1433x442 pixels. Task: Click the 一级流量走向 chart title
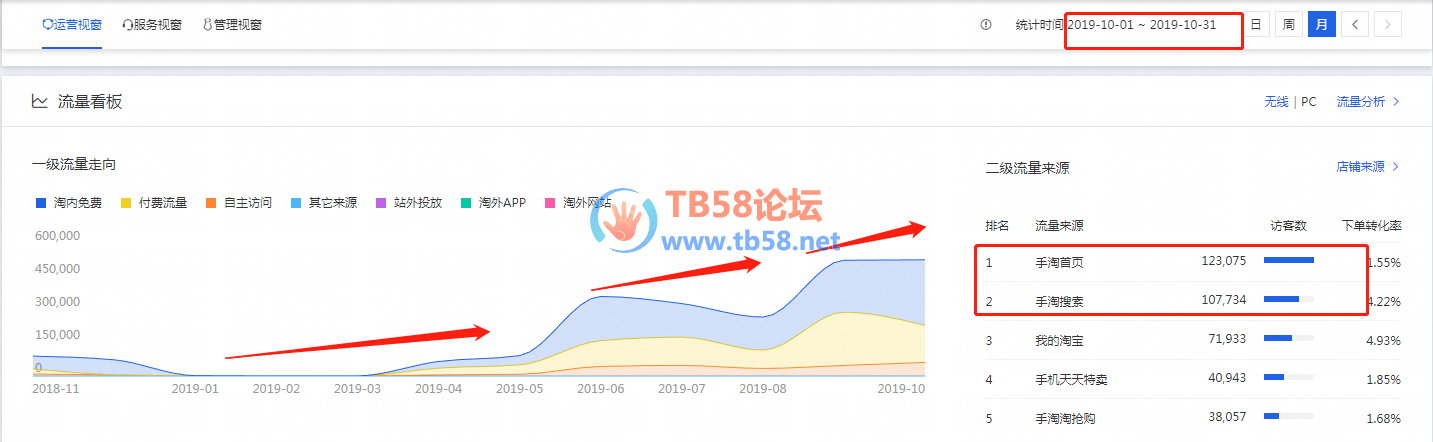(73, 164)
